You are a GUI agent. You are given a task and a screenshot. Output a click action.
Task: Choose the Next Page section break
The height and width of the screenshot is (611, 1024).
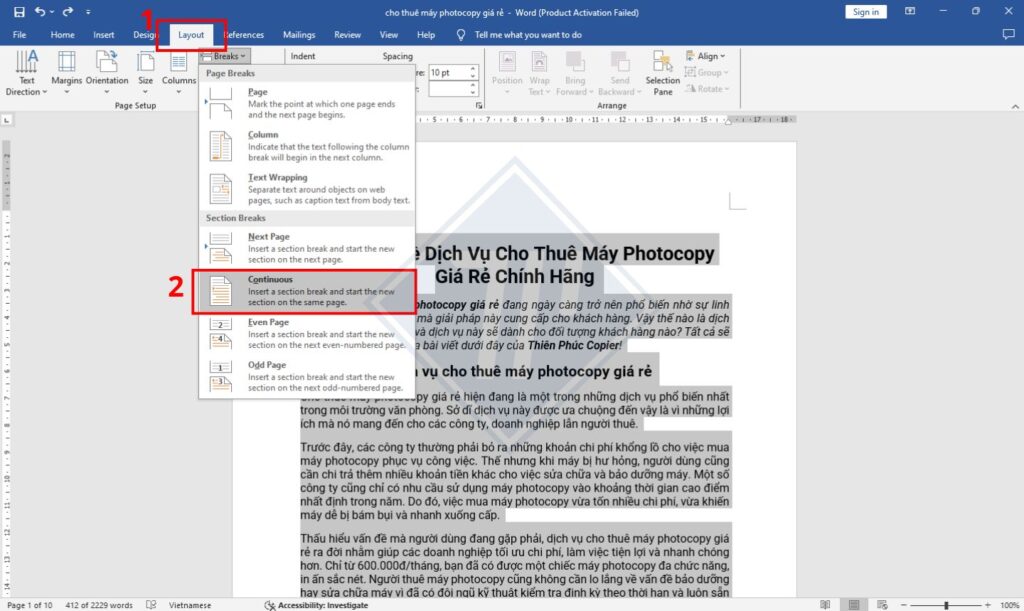tap(280, 242)
